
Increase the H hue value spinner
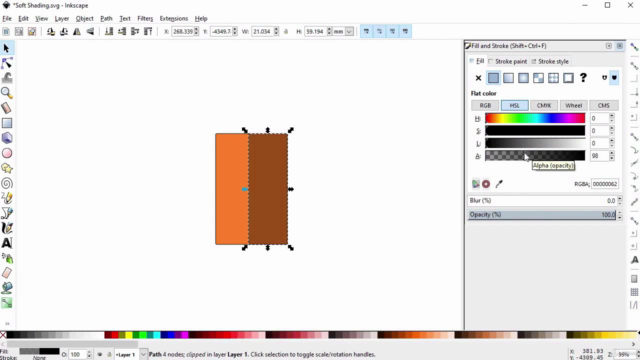click(611, 116)
